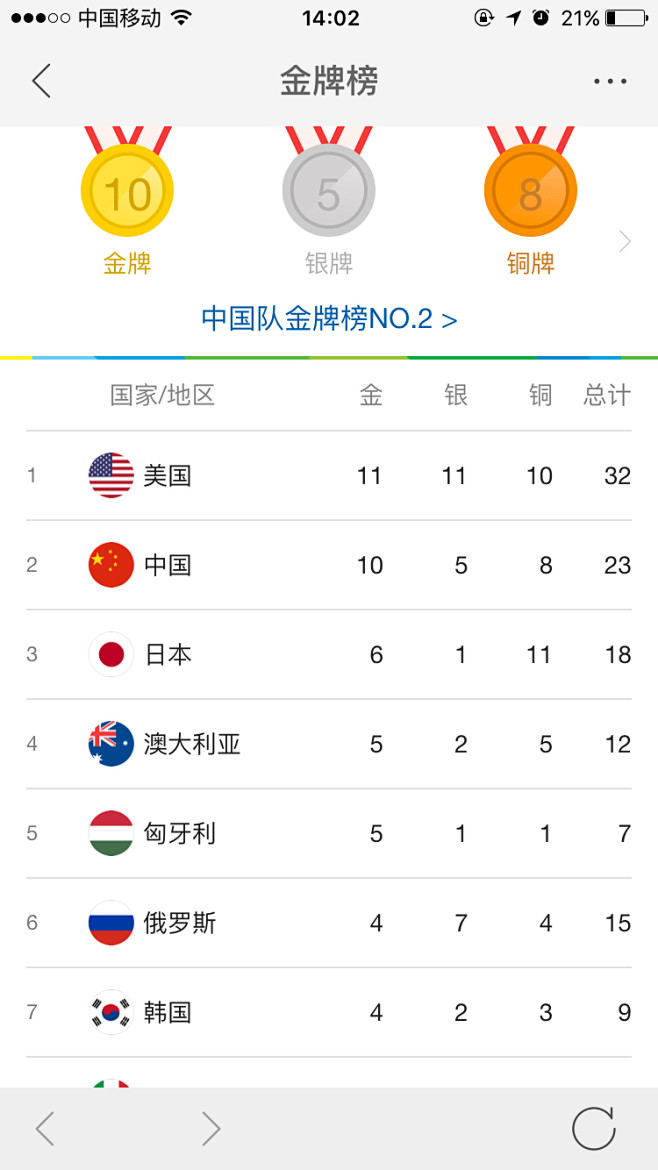
Task: Tap the United States flag icon
Action: point(111,475)
